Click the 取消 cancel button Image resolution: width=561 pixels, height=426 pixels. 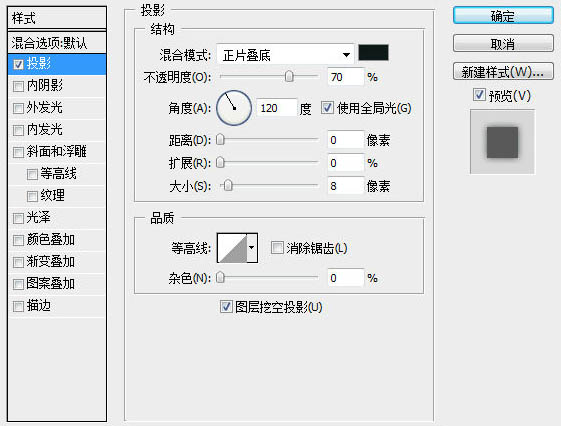(503, 44)
